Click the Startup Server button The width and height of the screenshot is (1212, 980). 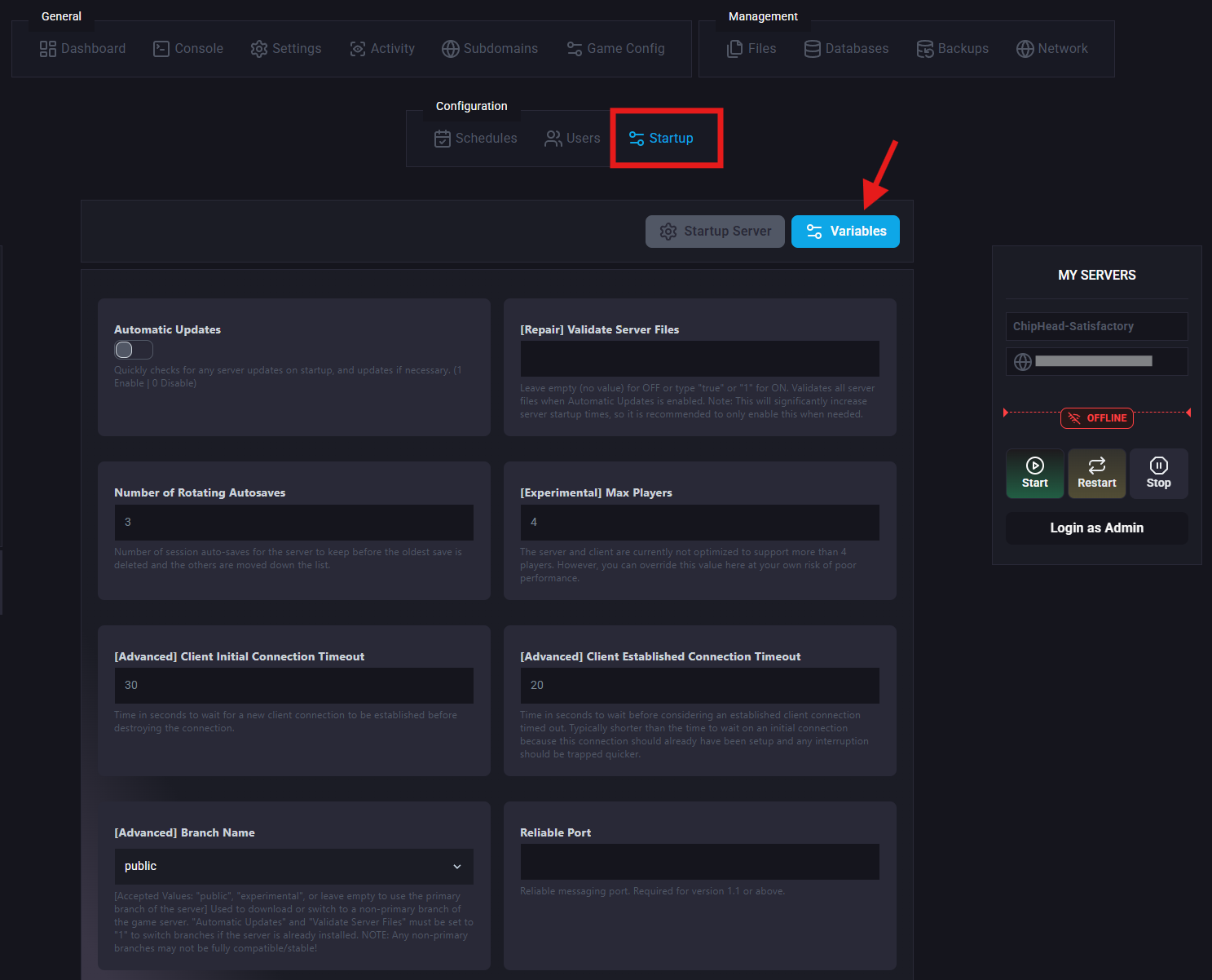coord(715,232)
